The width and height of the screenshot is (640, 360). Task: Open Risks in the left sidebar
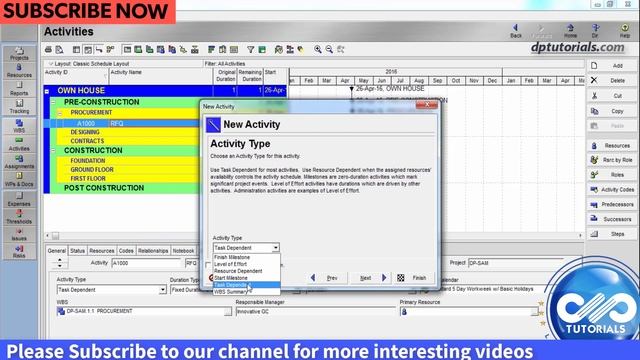coord(19,251)
